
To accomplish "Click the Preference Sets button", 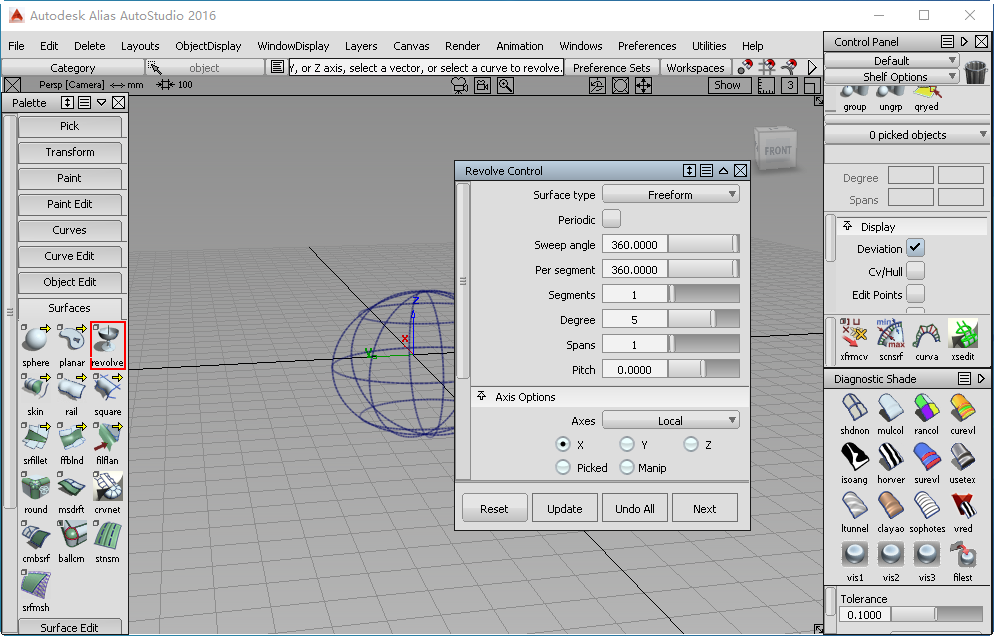I will pyautogui.click(x=611, y=67).
